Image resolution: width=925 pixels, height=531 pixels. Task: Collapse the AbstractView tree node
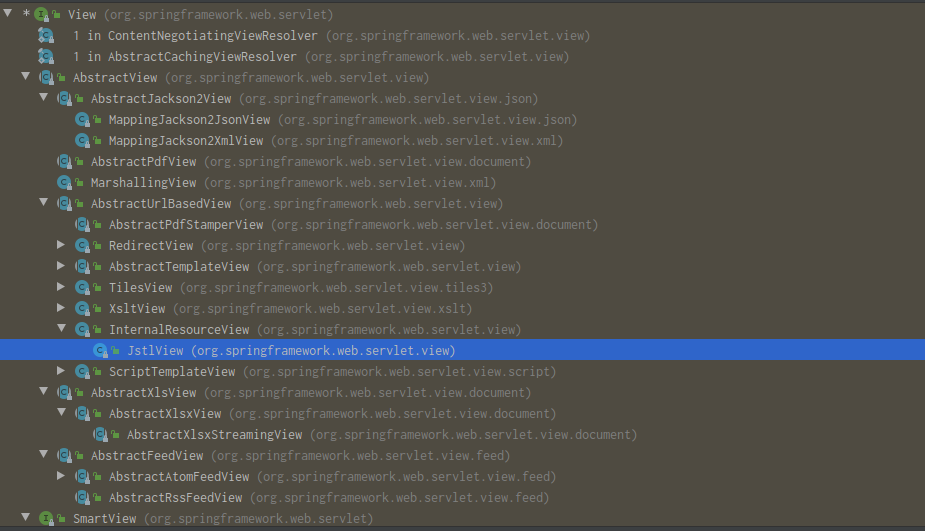coord(25,77)
